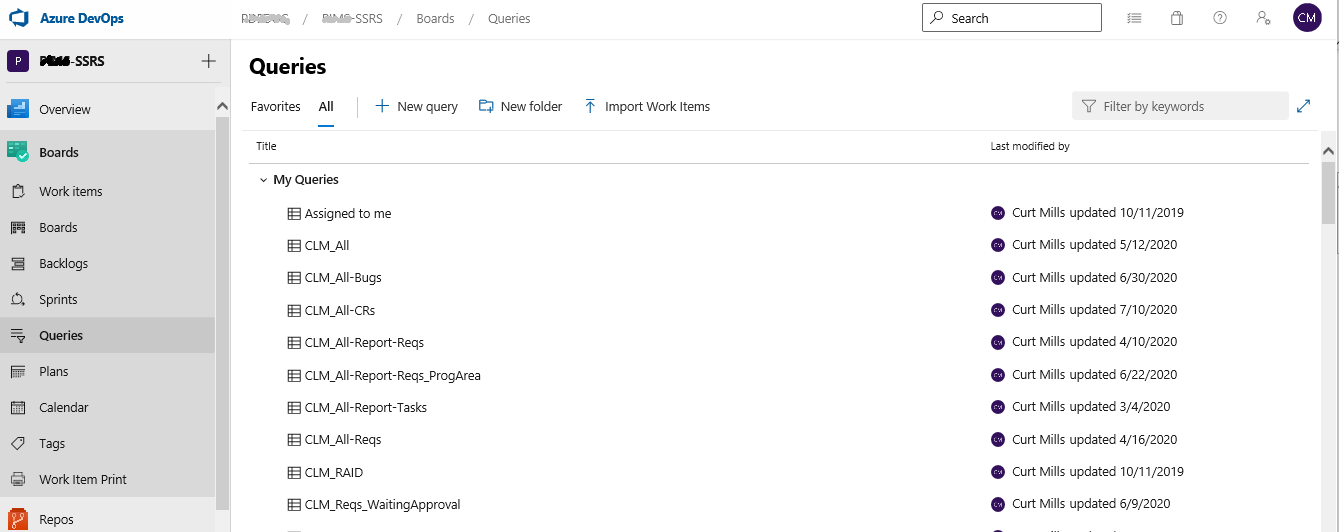The width and height of the screenshot is (1339, 532).
Task: Collapse the sidebar section with up chevron
Action: coord(222,107)
